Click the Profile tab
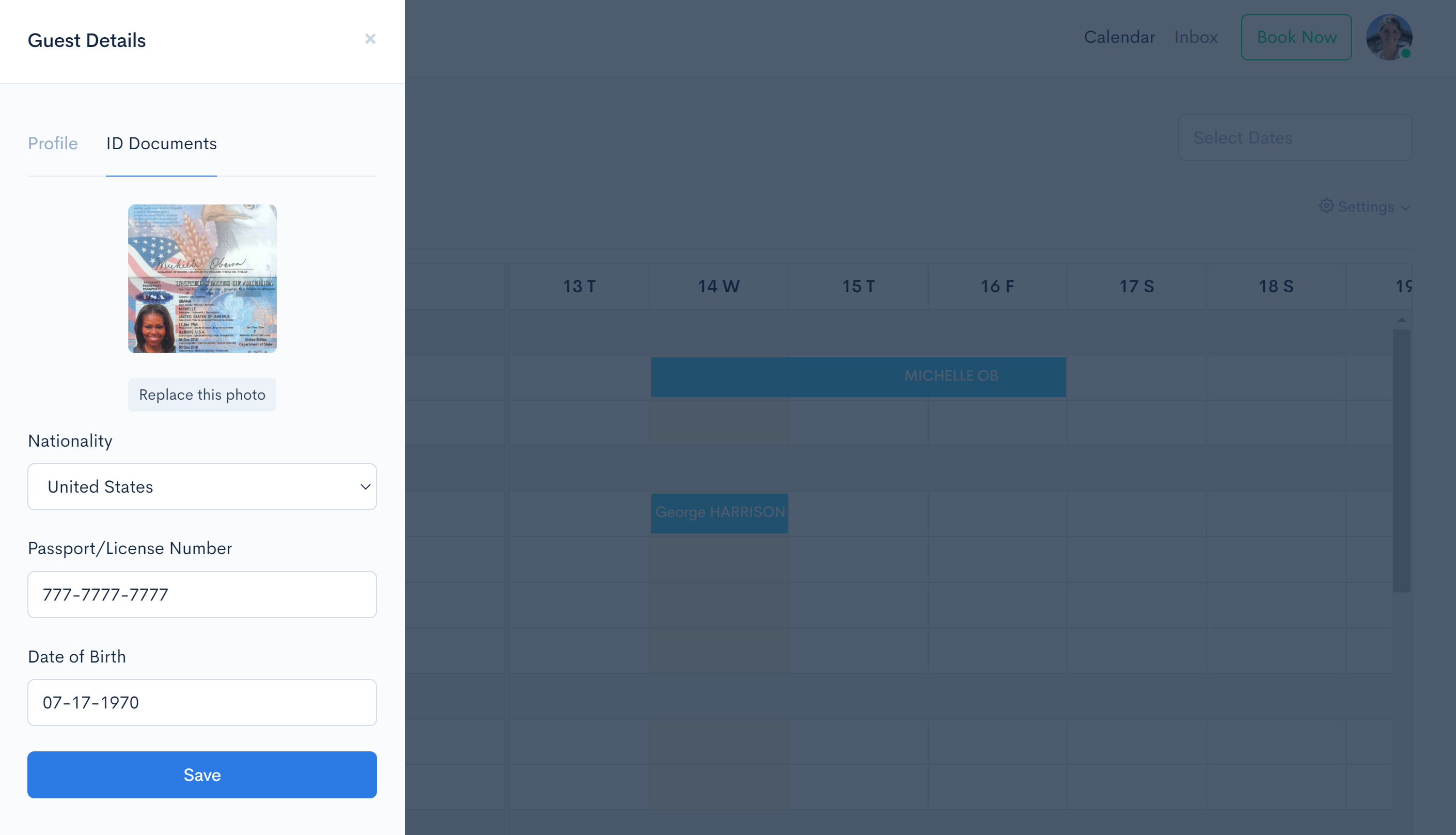The width and height of the screenshot is (1456, 835). [53, 143]
